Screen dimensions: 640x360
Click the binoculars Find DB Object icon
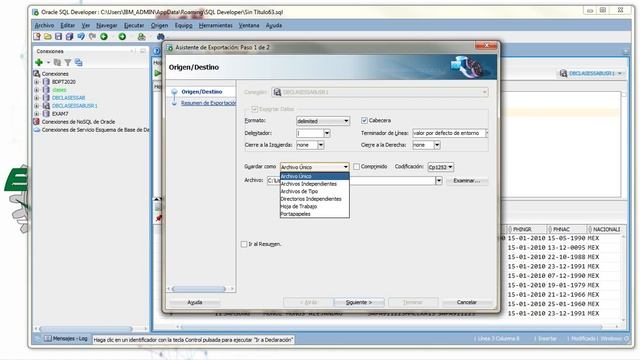click(x=160, y=37)
